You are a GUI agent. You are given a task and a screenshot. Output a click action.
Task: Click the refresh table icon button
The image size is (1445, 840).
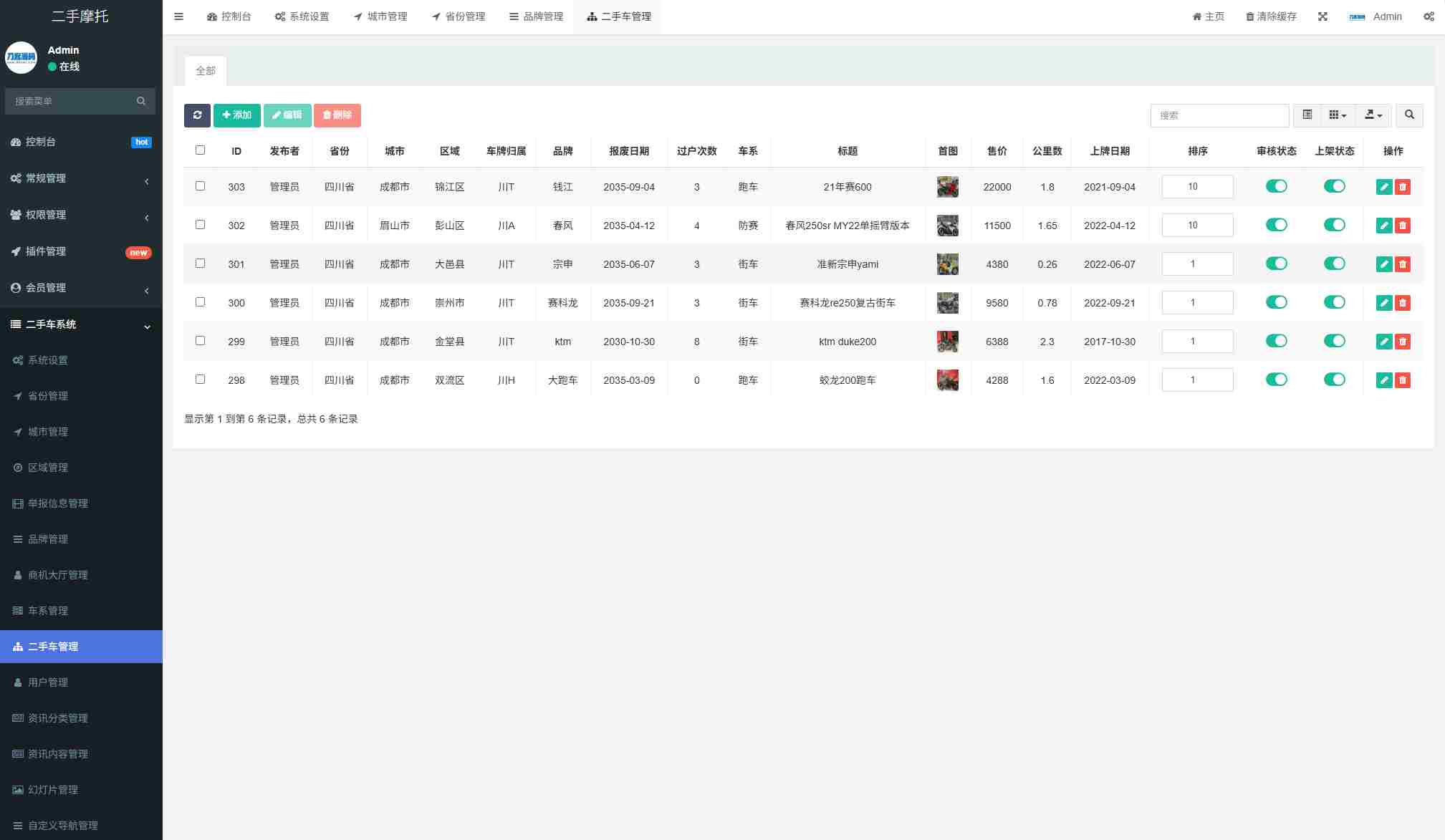(x=197, y=115)
